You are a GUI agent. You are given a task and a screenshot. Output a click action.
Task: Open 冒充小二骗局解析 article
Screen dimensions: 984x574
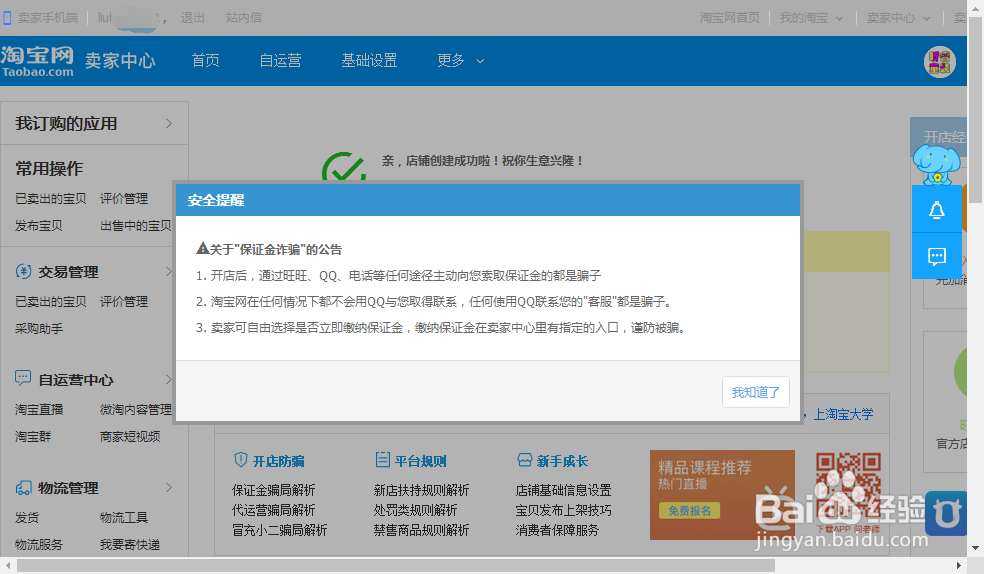click(x=280, y=530)
